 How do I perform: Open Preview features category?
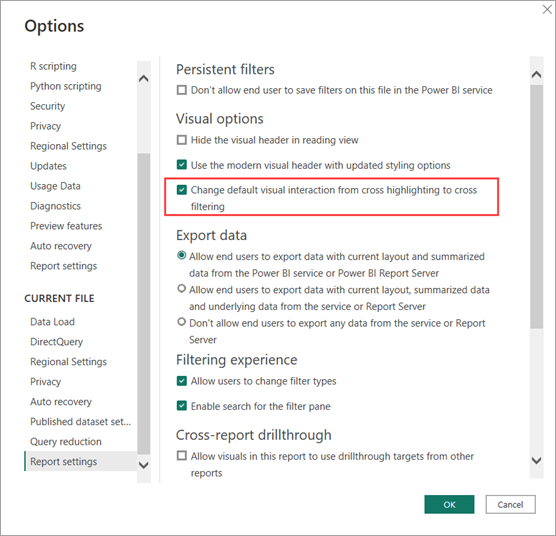66,226
